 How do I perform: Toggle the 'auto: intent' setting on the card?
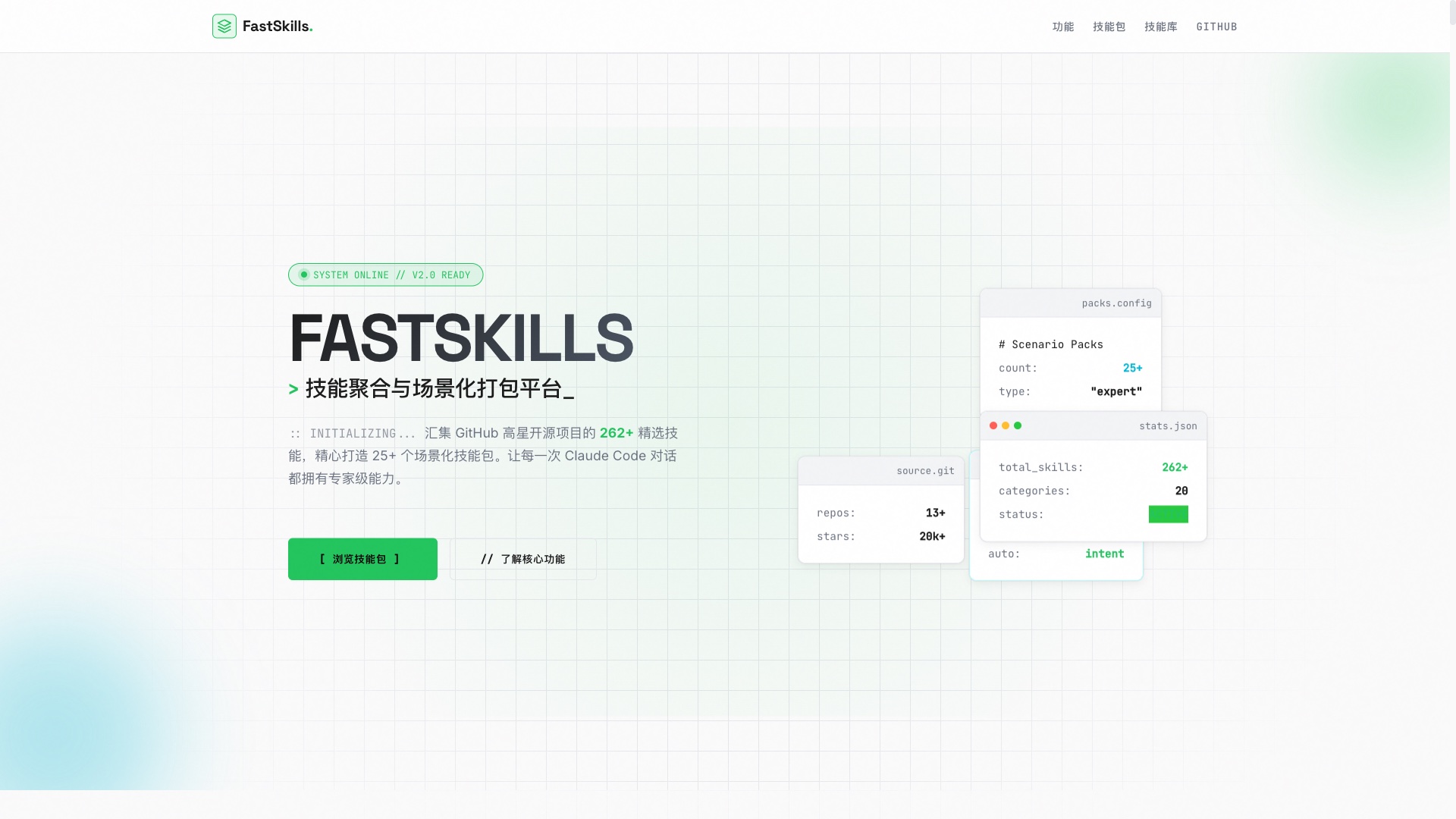click(1056, 554)
